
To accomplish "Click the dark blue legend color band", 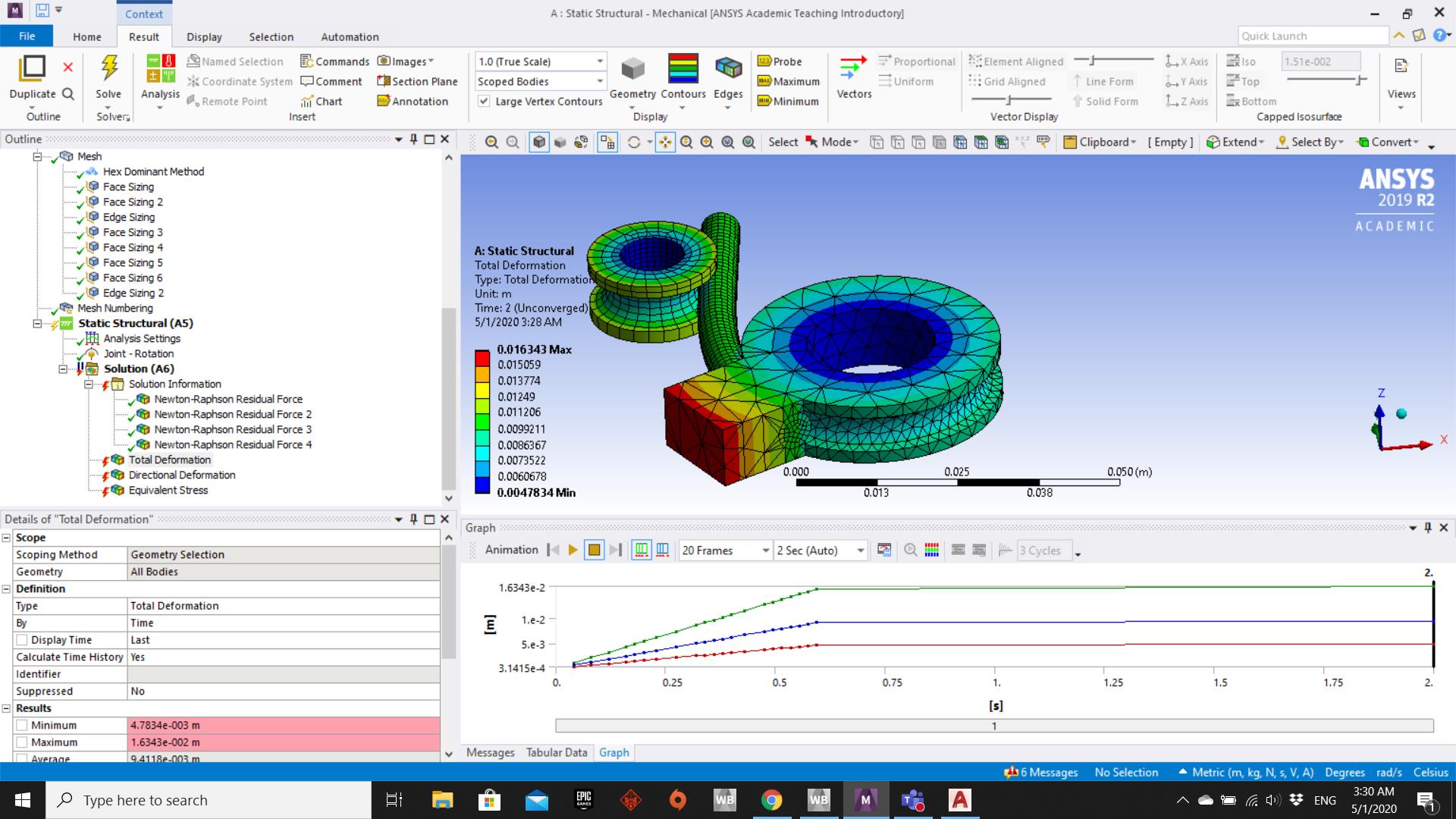I will (x=482, y=485).
